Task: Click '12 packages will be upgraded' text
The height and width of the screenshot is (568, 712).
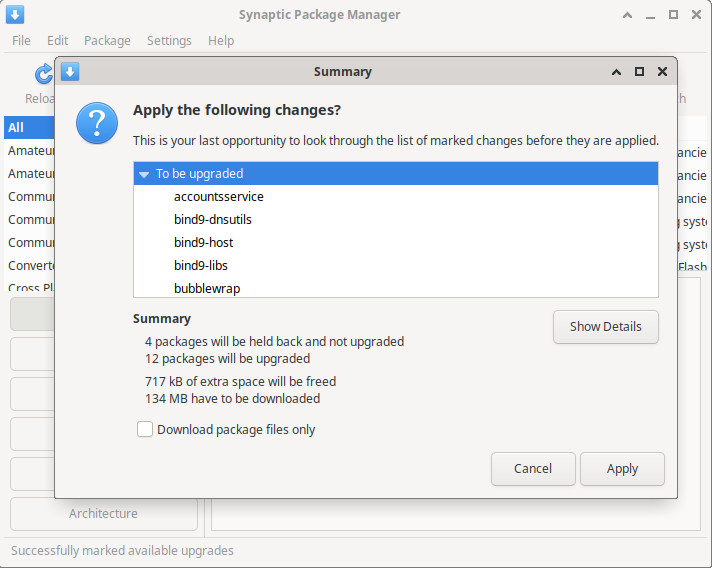Action: [x=227, y=359]
